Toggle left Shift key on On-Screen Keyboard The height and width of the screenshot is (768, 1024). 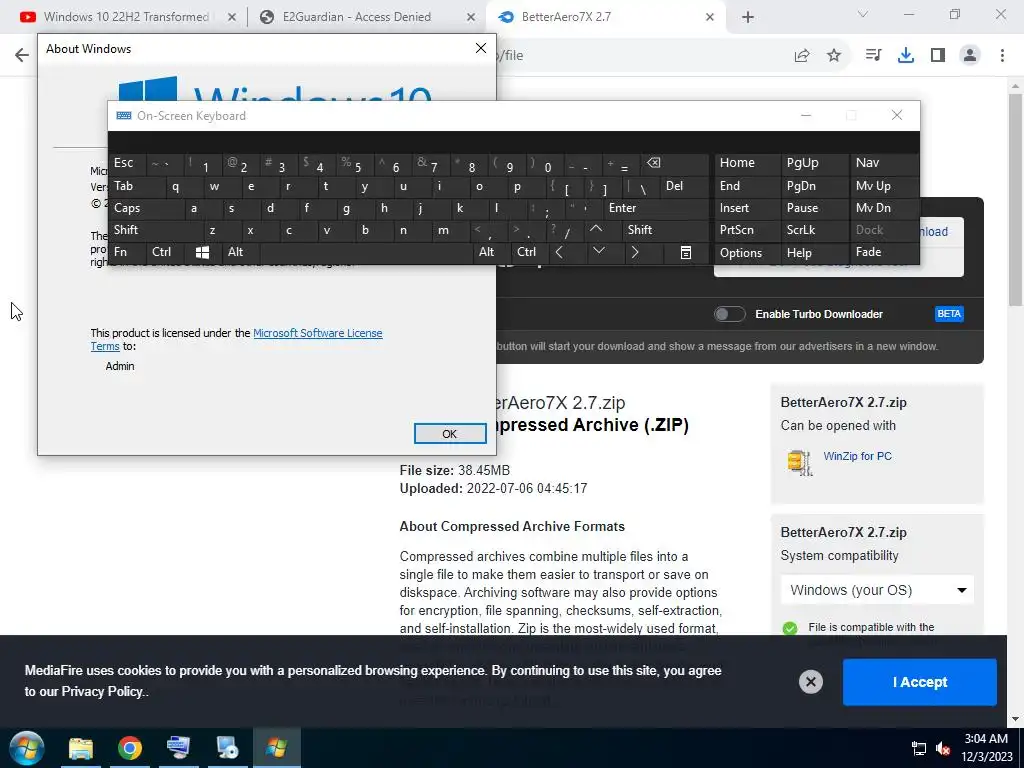156,230
